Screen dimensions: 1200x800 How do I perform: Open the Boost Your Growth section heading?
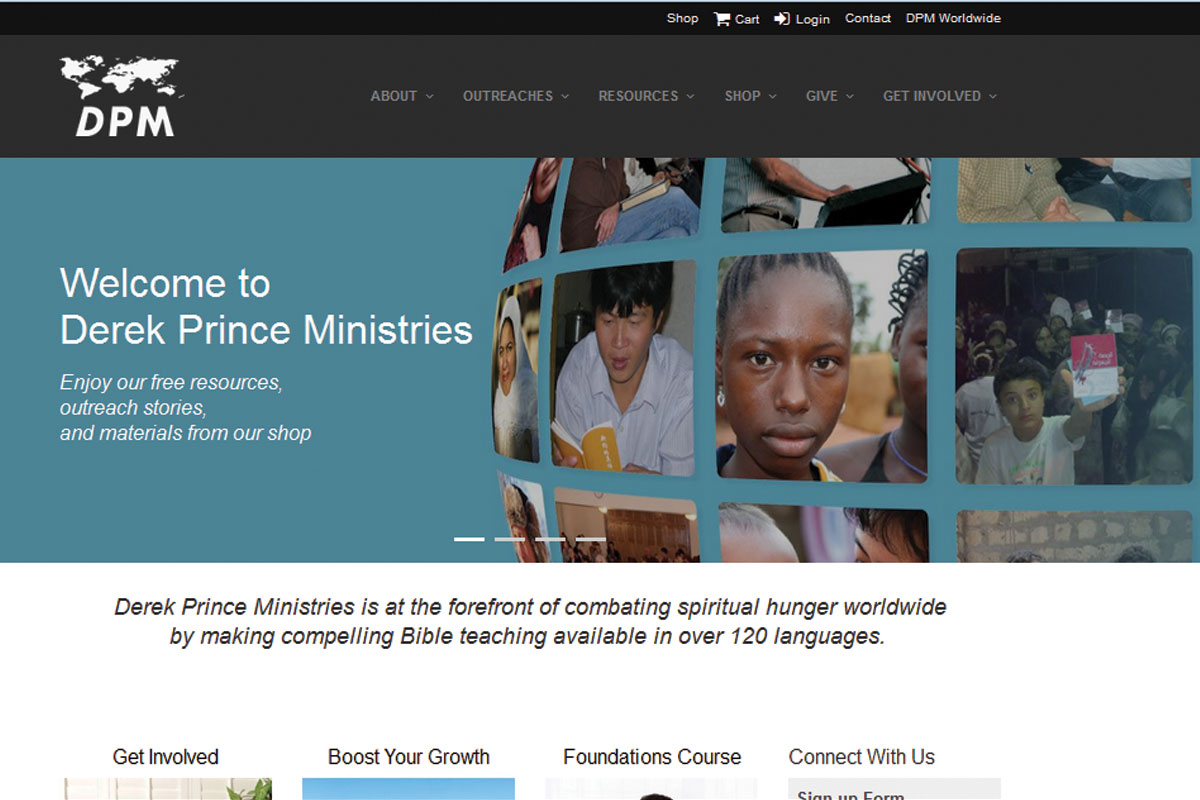pyautogui.click(x=409, y=757)
